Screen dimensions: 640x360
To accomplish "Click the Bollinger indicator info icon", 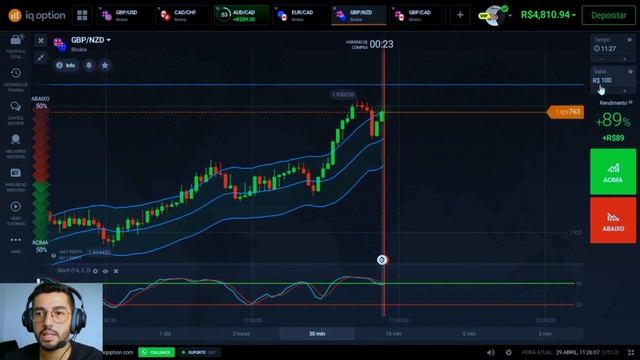I will click(x=53, y=256).
